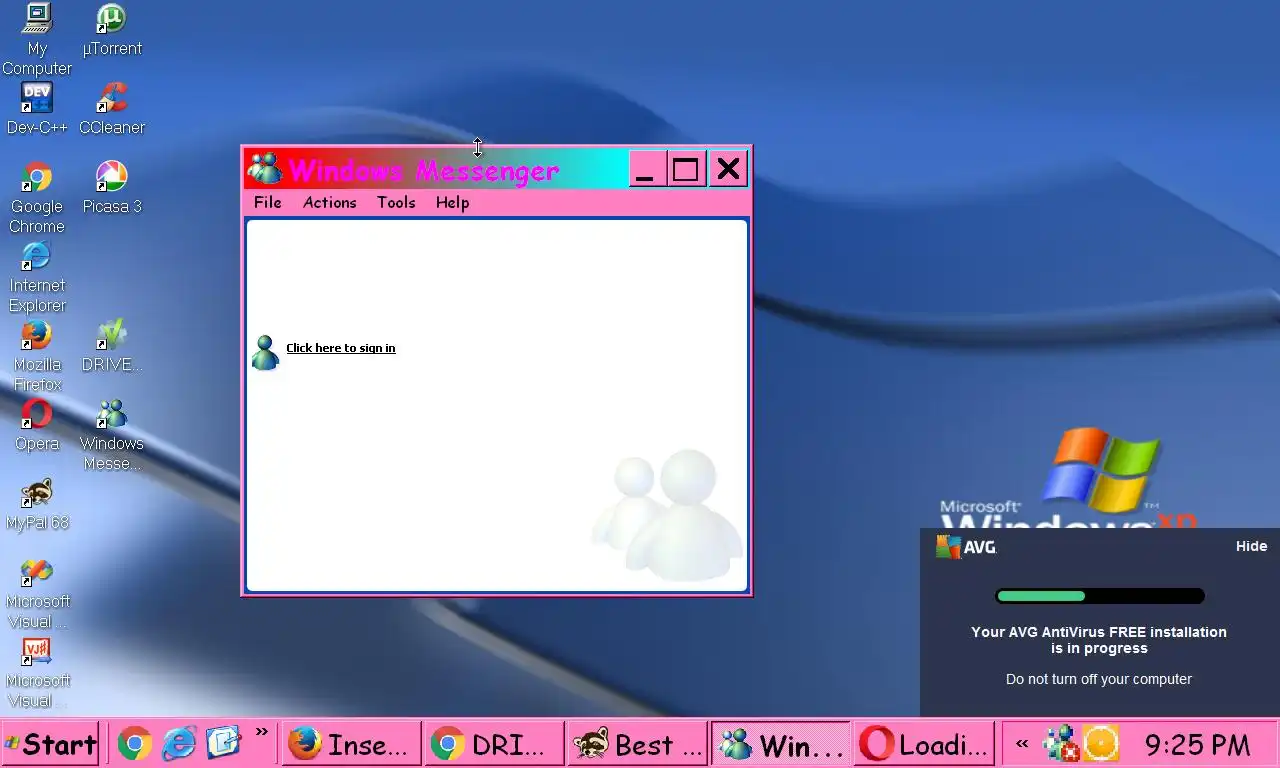Select the CCleaner desktop shortcut
The image size is (1280, 768).
(112, 109)
